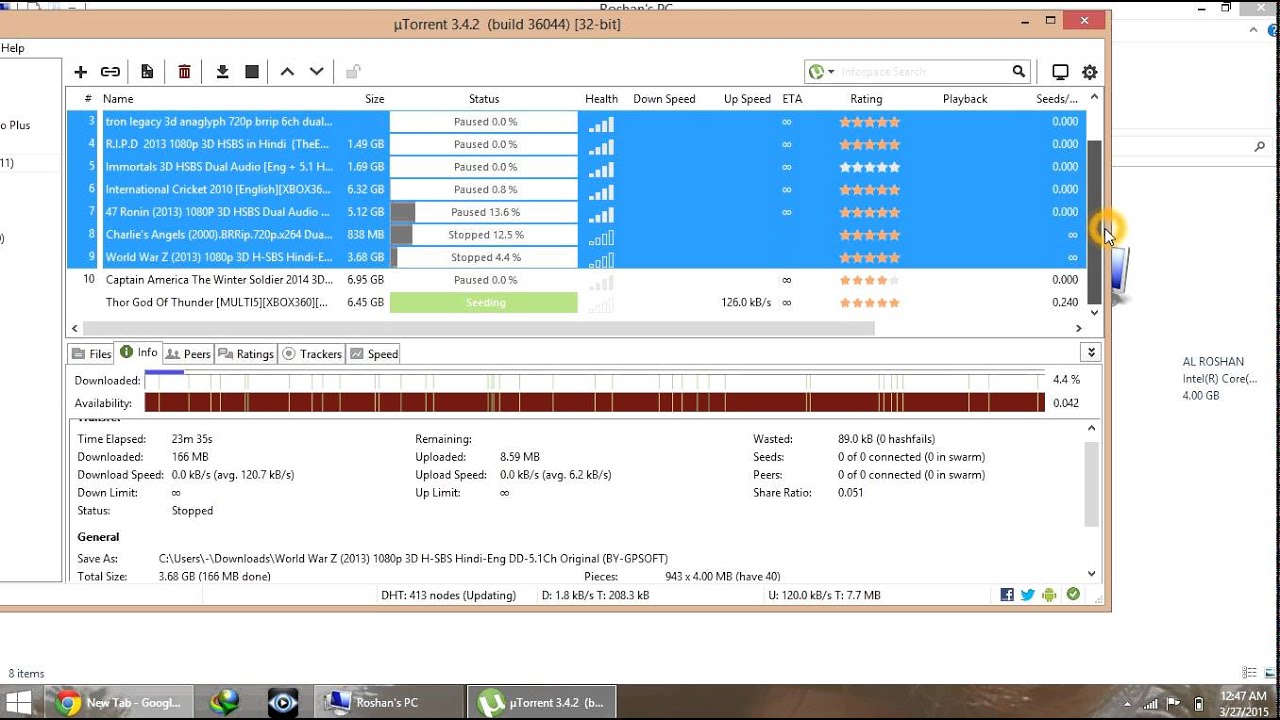Click star rating of Immortals 3D row
Image resolution: width=1280 pixels, height=720 pixels.
(869, 167)
